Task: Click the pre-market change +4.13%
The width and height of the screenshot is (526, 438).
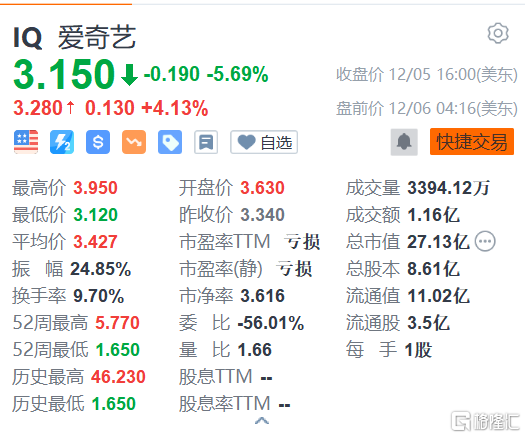Action: pos(175,108)
